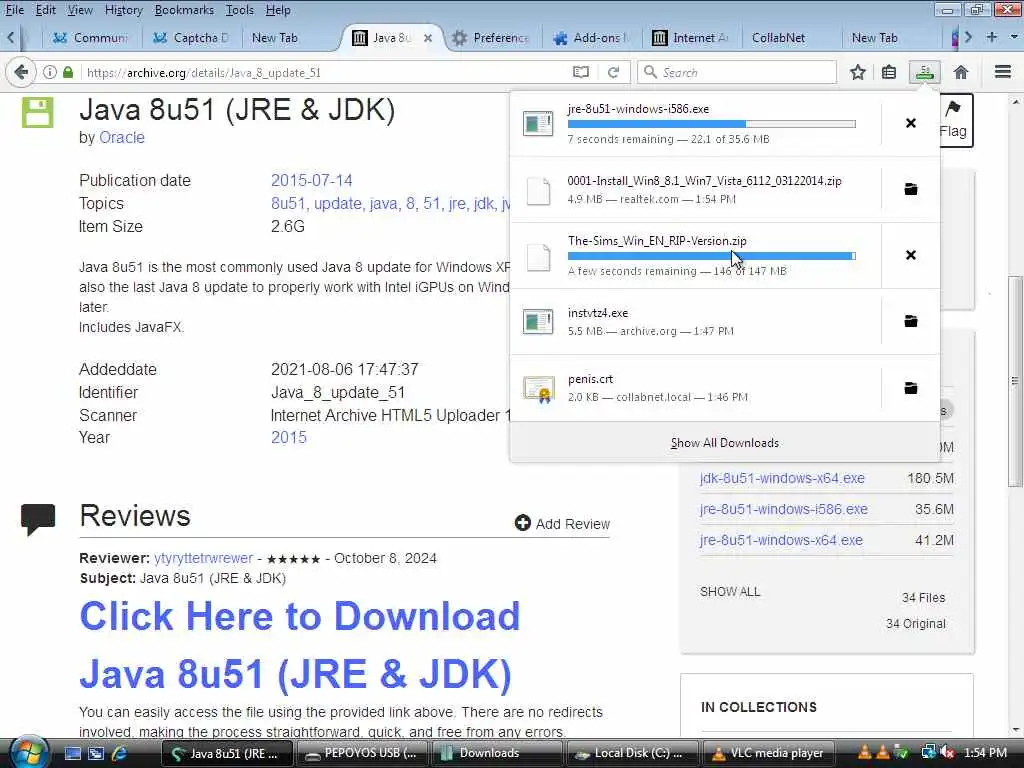
Task: Click the Reviews speech bubble icon
Action: (x=38, y=519)
